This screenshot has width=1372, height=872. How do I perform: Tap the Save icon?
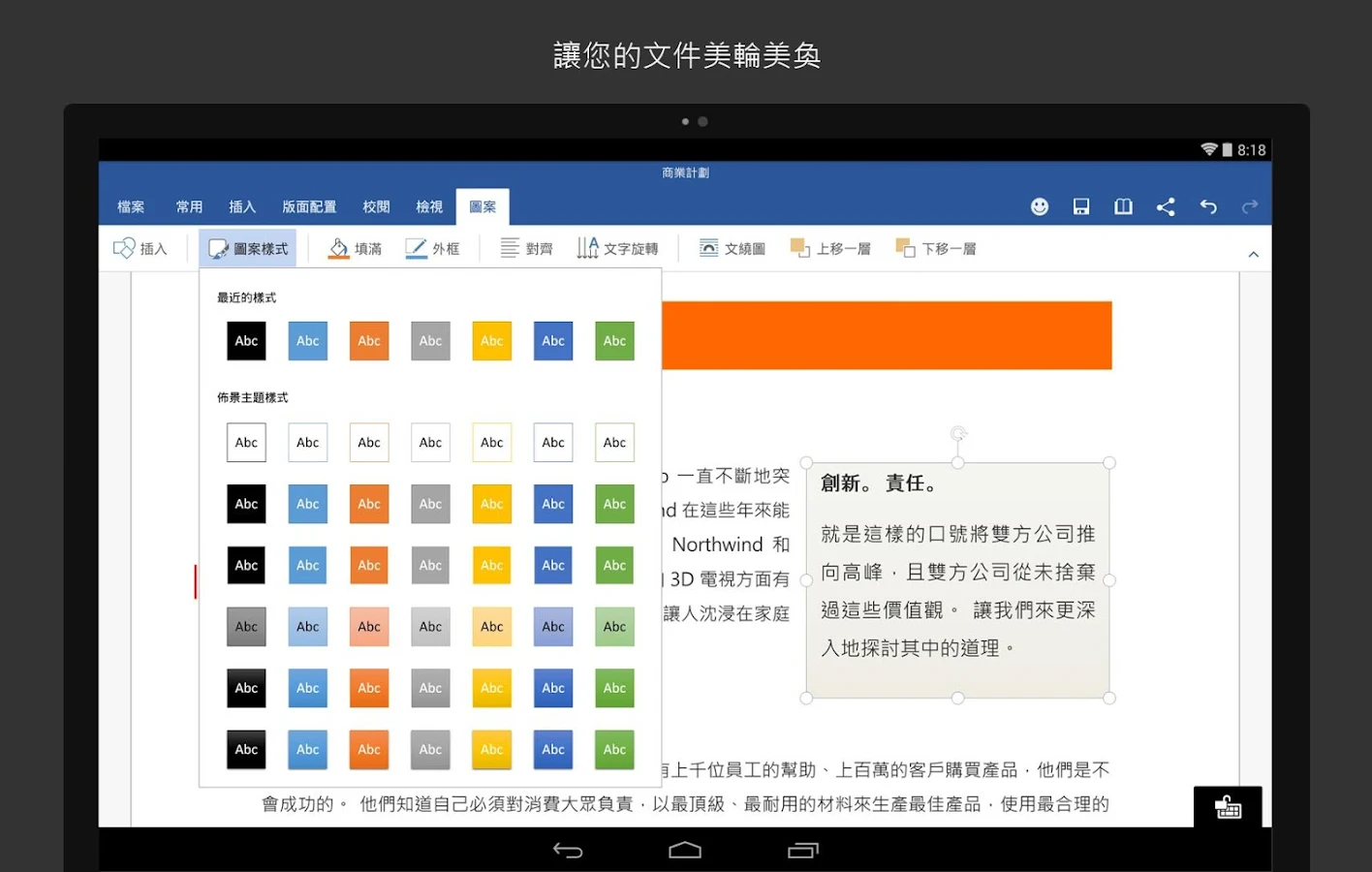coord(1081,206)
